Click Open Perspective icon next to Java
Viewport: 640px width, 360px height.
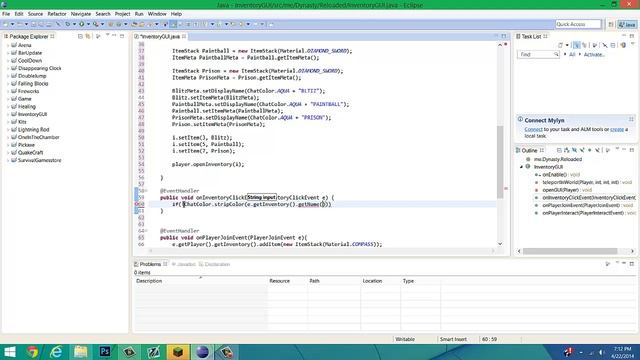[x=611, y=24]
